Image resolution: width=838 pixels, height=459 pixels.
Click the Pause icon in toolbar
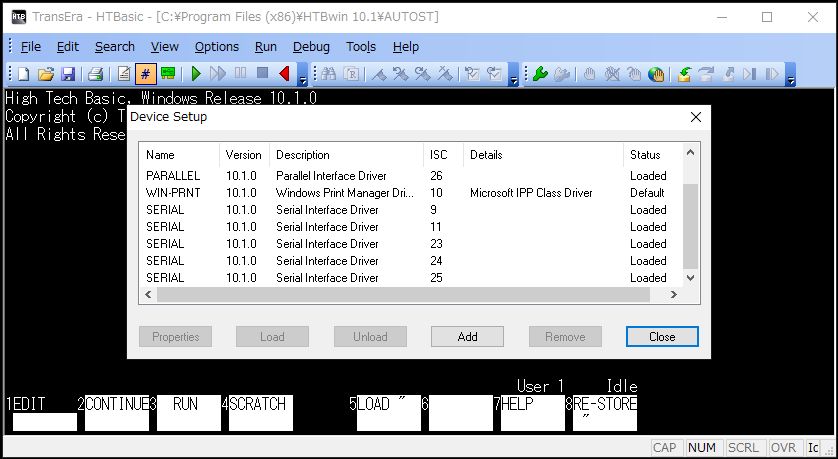pyautogui.click(x=240, y=74)
